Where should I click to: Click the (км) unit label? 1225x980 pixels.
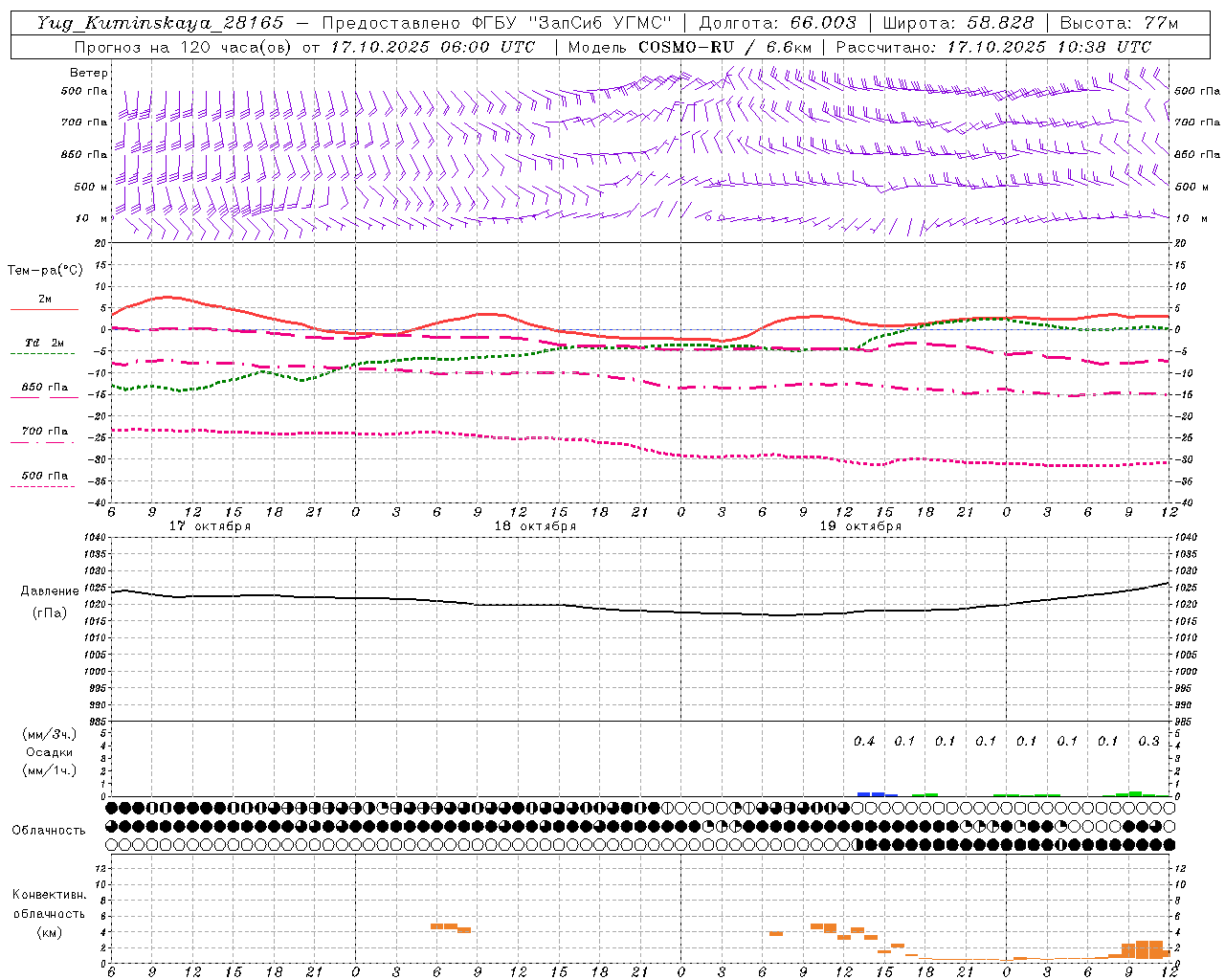click(x=49, y=932)
